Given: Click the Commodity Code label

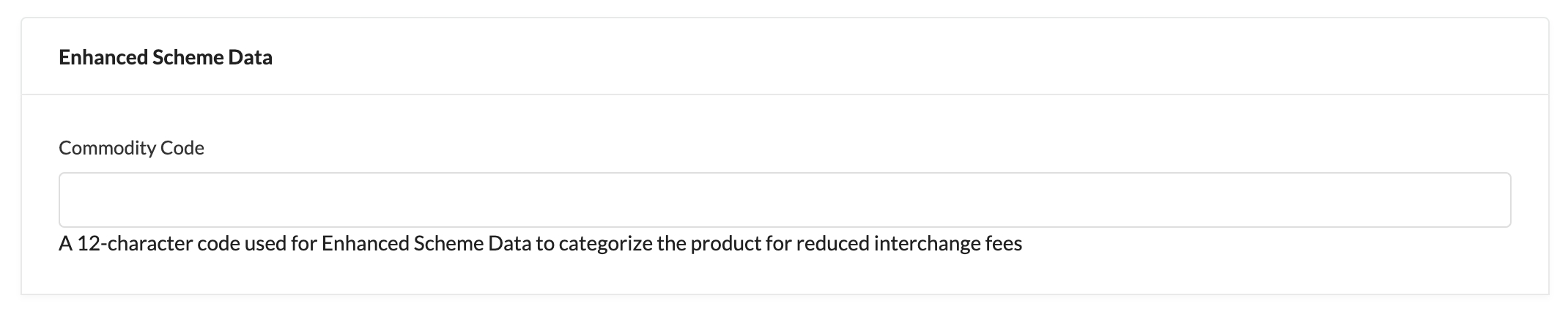Looking at the screenshot, I should click(131, 148).
